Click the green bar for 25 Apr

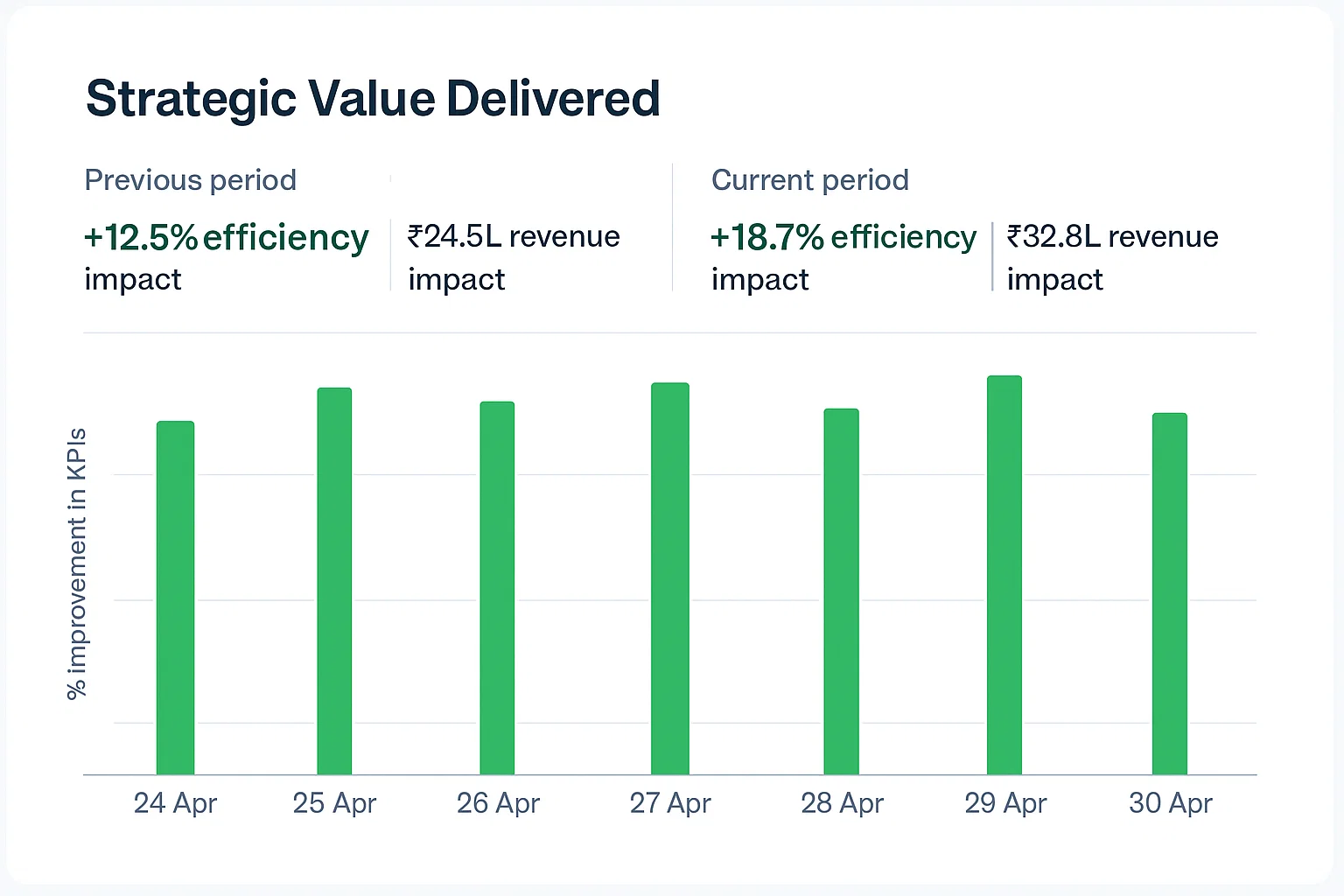[334, 581]
